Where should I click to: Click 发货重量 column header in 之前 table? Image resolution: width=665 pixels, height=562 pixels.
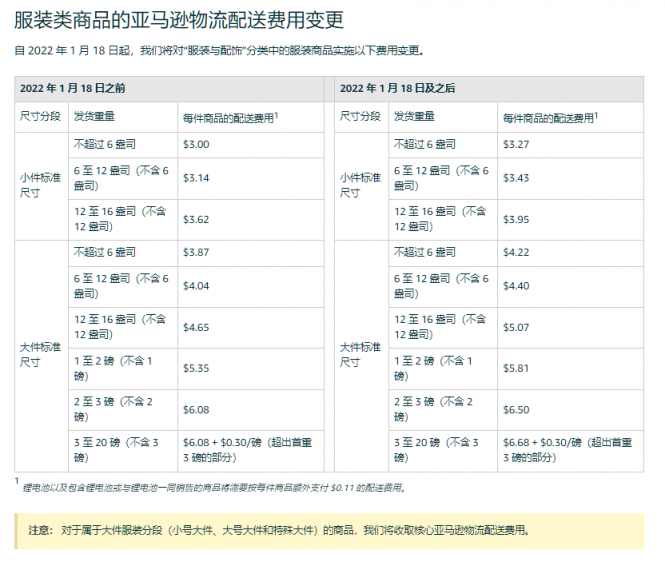[94, 116]
